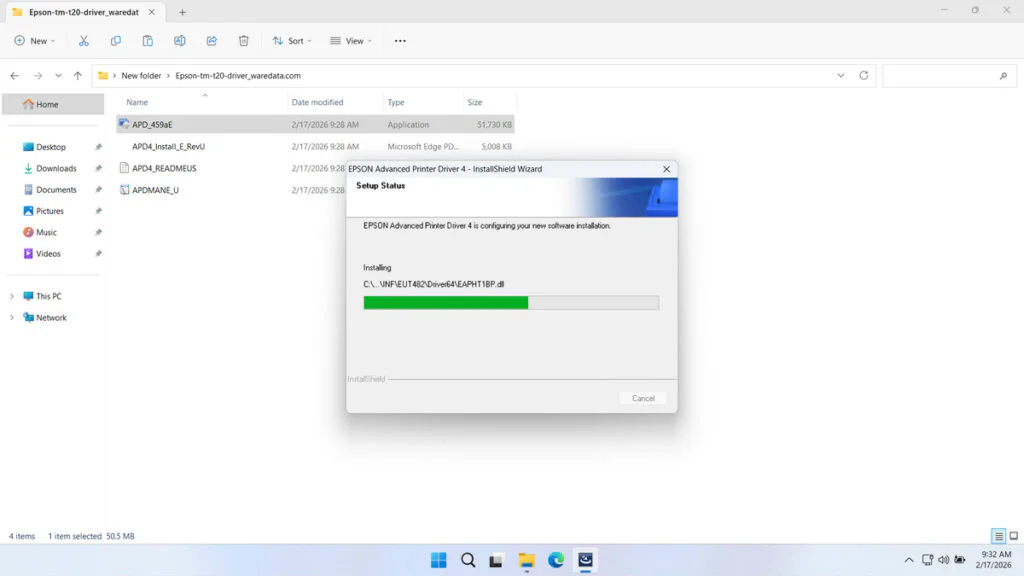Open the Downloads folder in the sidebar
This screenshot has width=1024, height=576.
click(x=54, y=168)
